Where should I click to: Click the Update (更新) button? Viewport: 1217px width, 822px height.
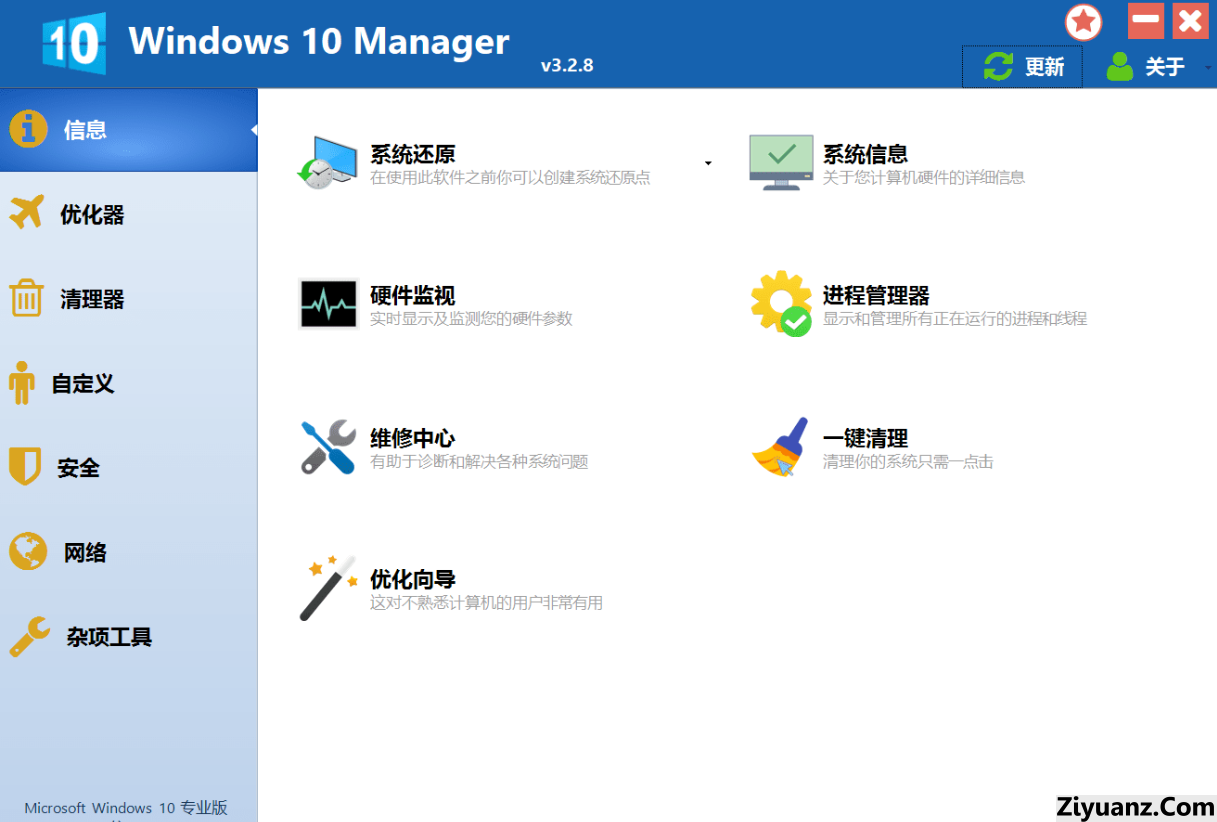pyautogui.click(x=1022, y=67)
